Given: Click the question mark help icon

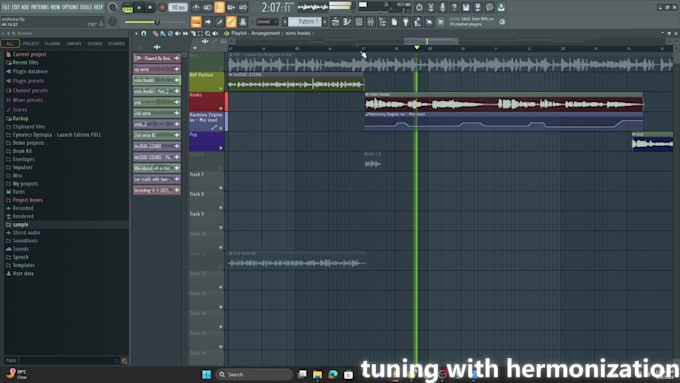Looking at the screenshot, I should click(454, 7).
